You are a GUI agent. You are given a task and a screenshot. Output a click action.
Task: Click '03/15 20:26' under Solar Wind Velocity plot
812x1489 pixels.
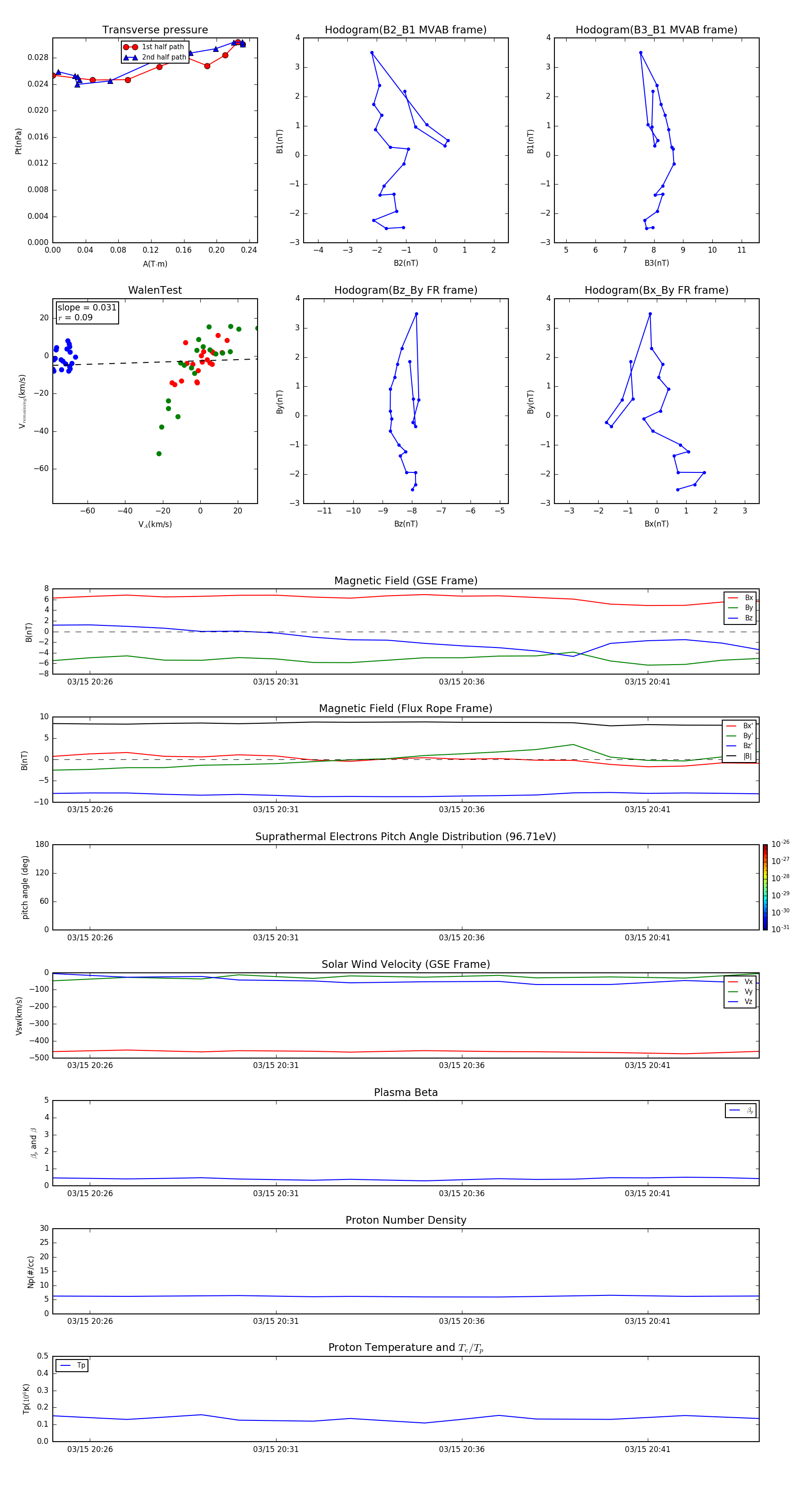[90, 1065]
